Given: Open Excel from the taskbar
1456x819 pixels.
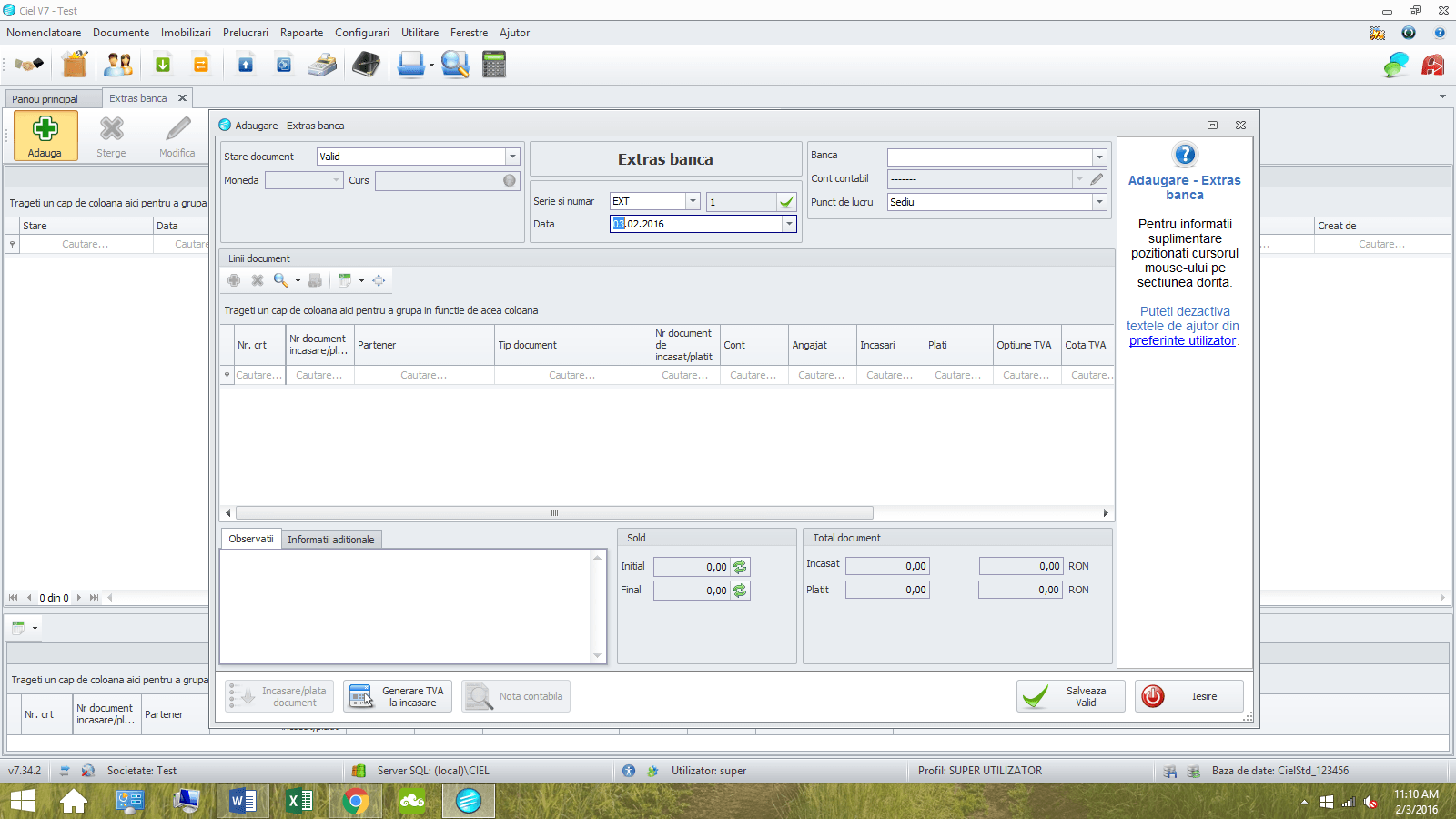Looking at the screenshot, I should coord(299,801).
